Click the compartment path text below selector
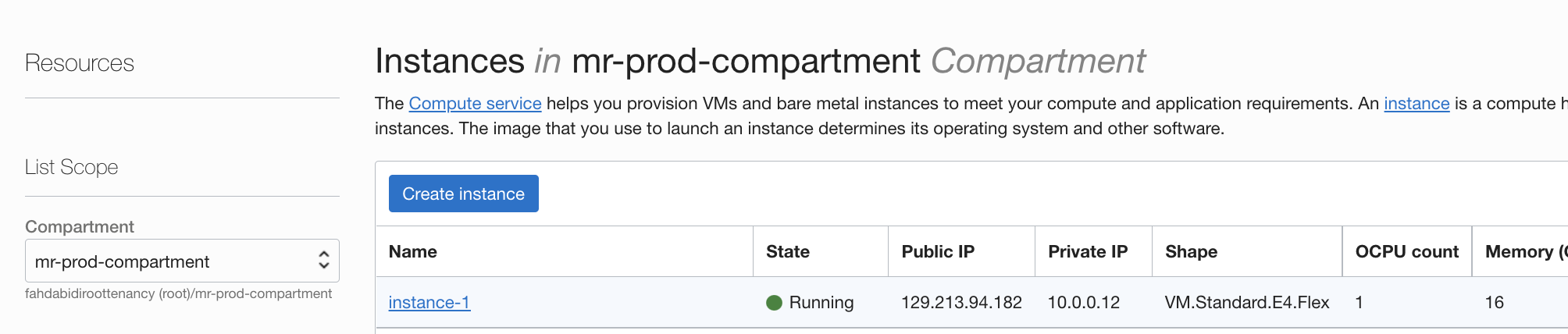The height and width of the screenshot is (334, 1568). (x=179, y=294)
